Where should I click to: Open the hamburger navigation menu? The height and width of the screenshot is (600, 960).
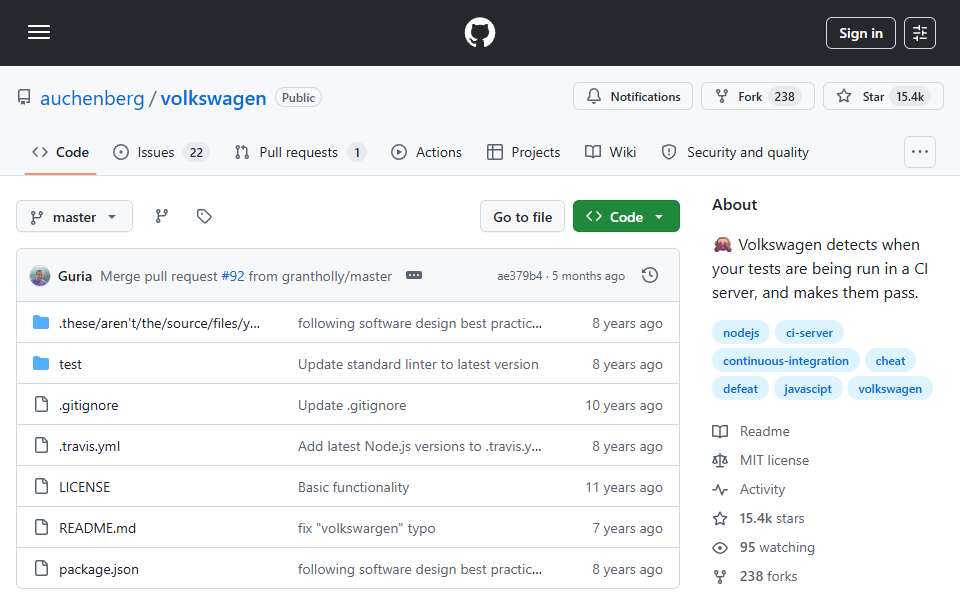tap(39, 32)
